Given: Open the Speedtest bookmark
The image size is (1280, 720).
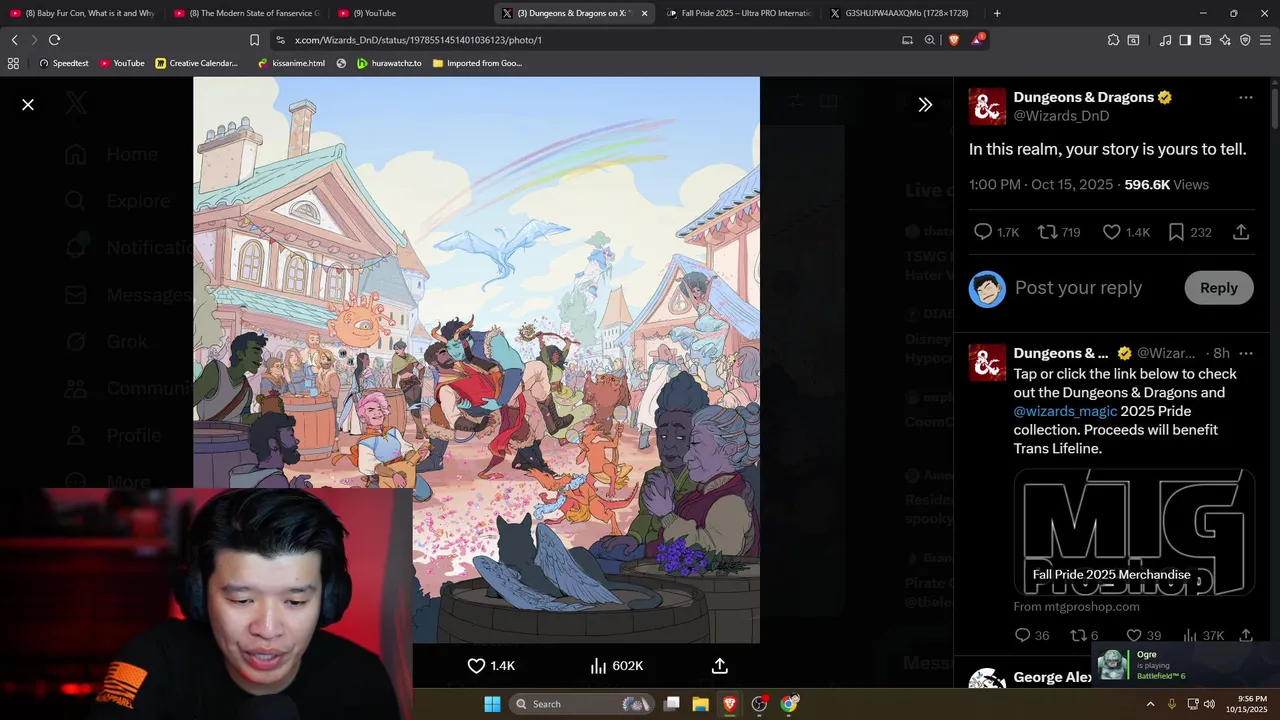Looking at the screenshot, I should pos(63,63).
